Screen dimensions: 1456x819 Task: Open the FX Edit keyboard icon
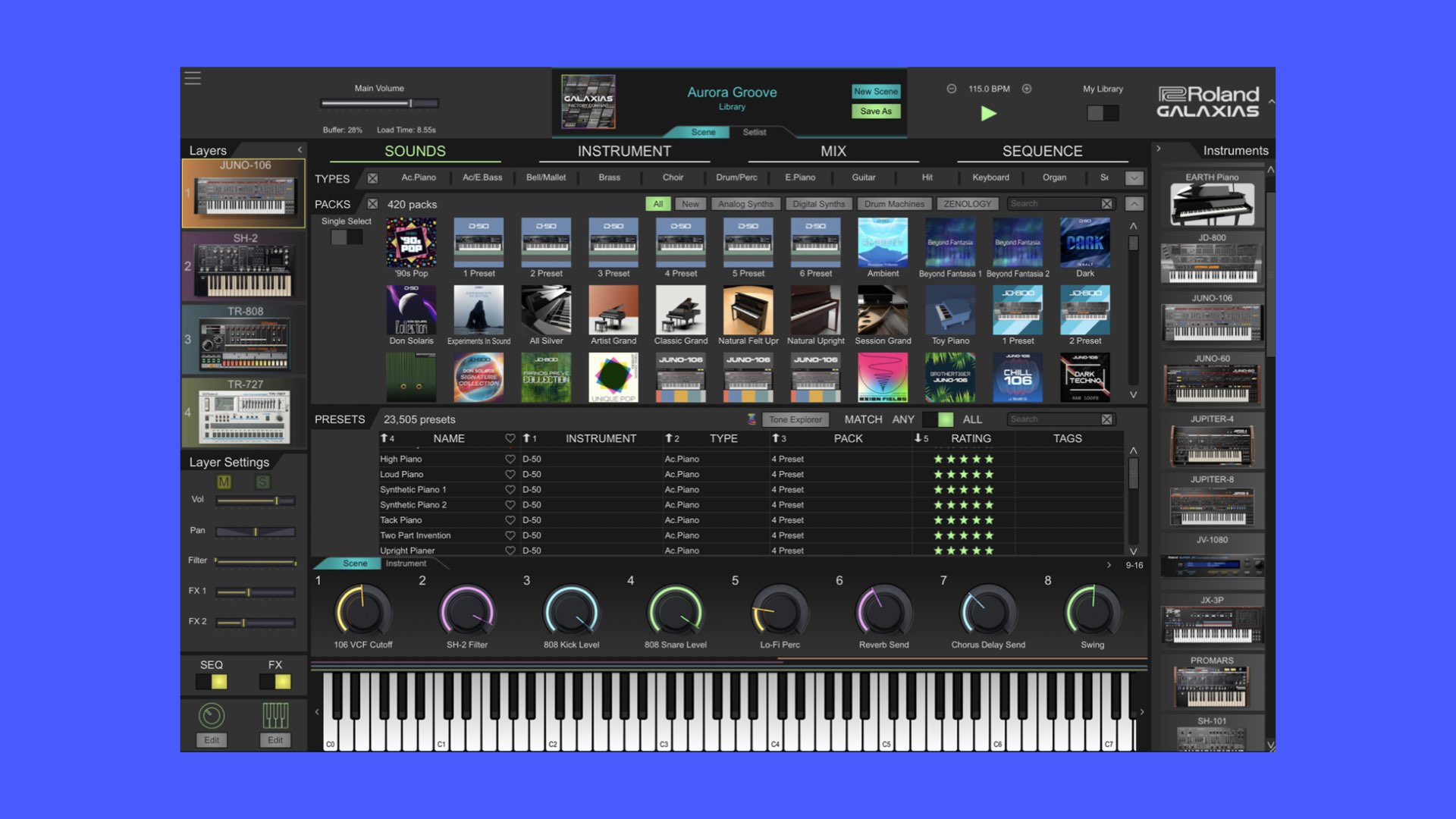(275, 716)
